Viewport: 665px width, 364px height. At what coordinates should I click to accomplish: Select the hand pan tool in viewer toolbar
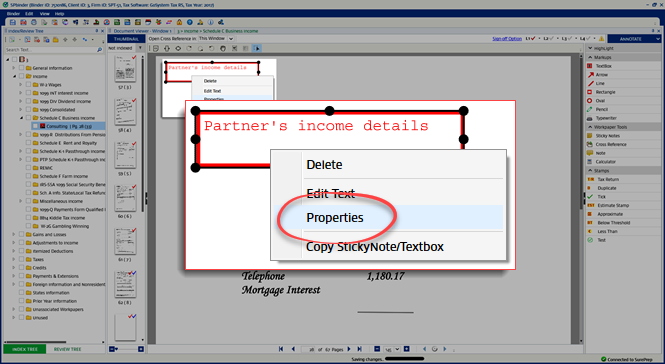(x=223, y=48)
